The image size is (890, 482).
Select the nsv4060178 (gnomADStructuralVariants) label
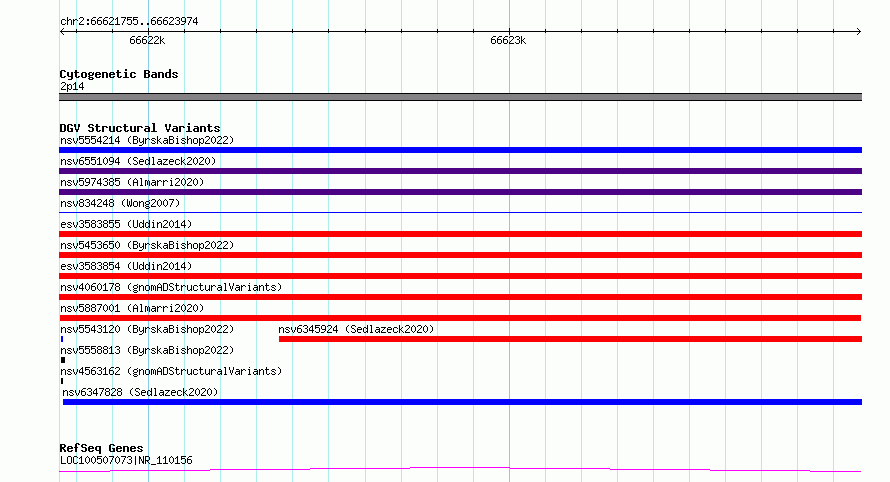[x=171, y=287]
